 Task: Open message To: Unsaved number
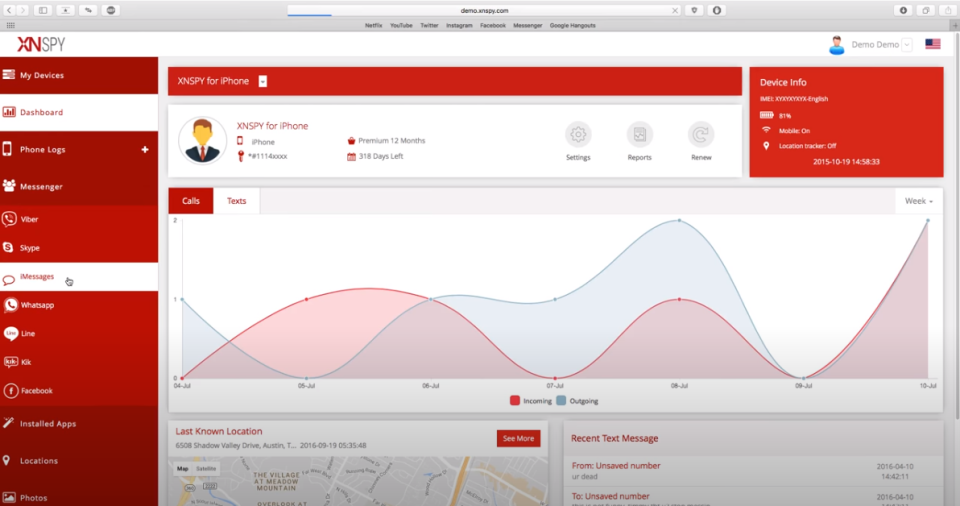(610, 496)
